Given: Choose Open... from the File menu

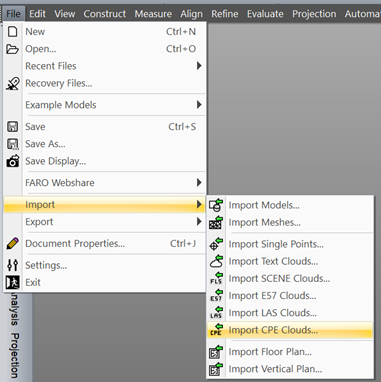Looking at the screenshot, I should pyautogui.click(x=105, y=49).
